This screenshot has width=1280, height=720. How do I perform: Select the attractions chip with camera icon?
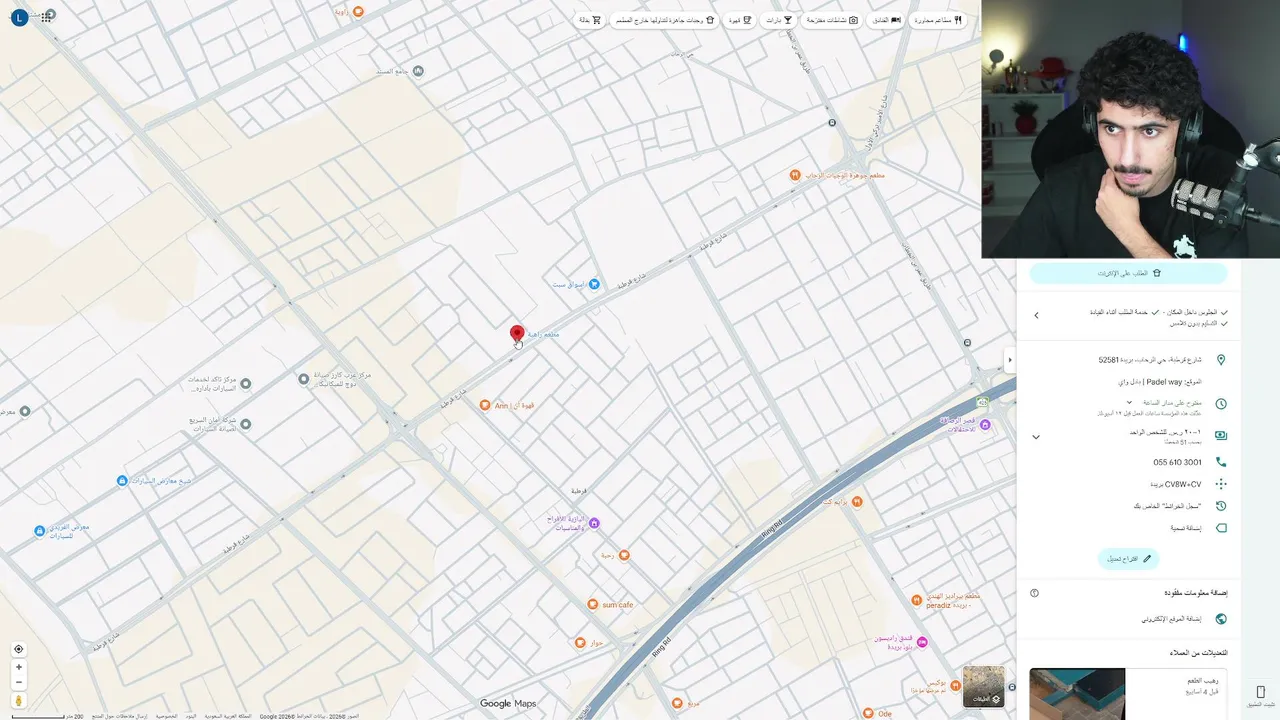click(833, 20)
